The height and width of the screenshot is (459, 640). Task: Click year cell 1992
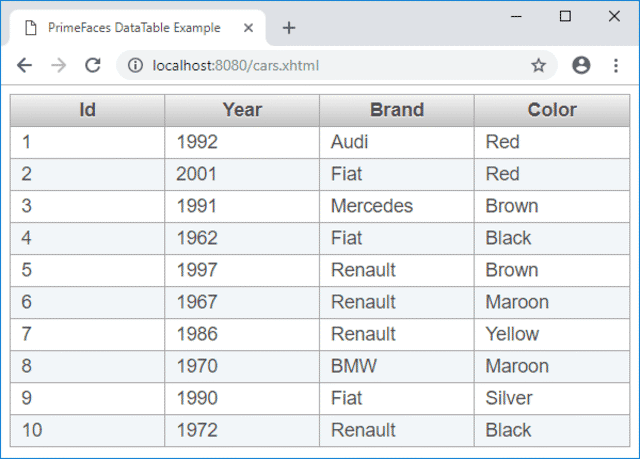tap(242, 142)
